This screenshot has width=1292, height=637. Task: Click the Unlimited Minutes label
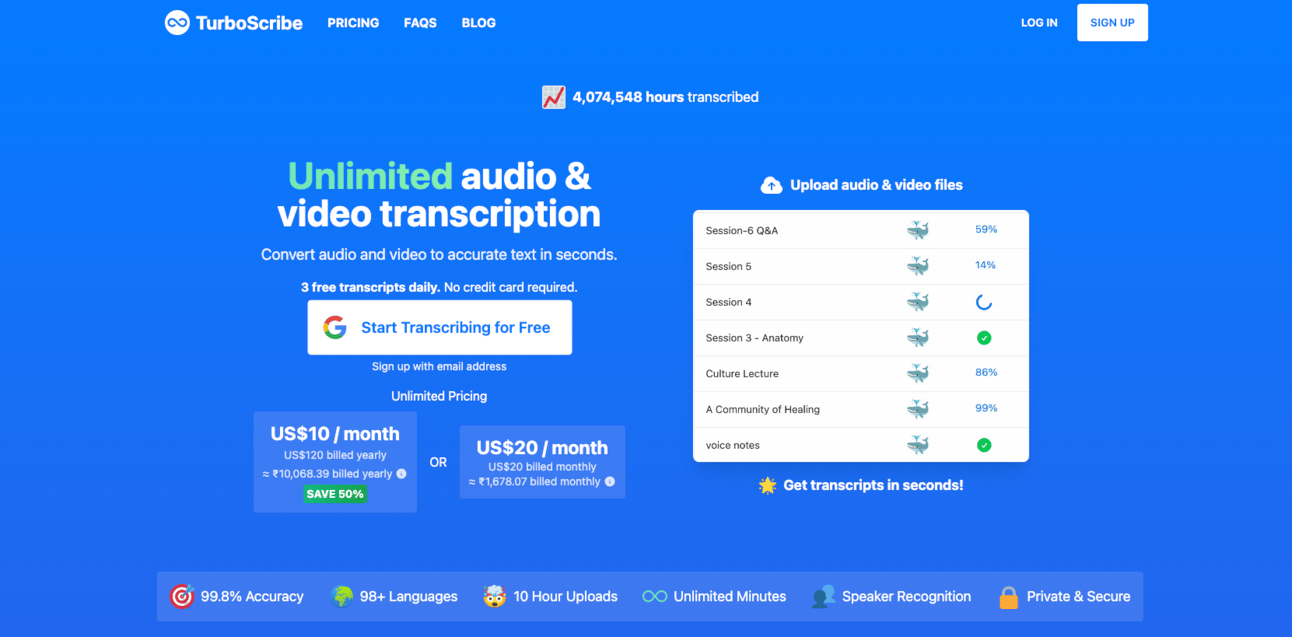(730, 596)
